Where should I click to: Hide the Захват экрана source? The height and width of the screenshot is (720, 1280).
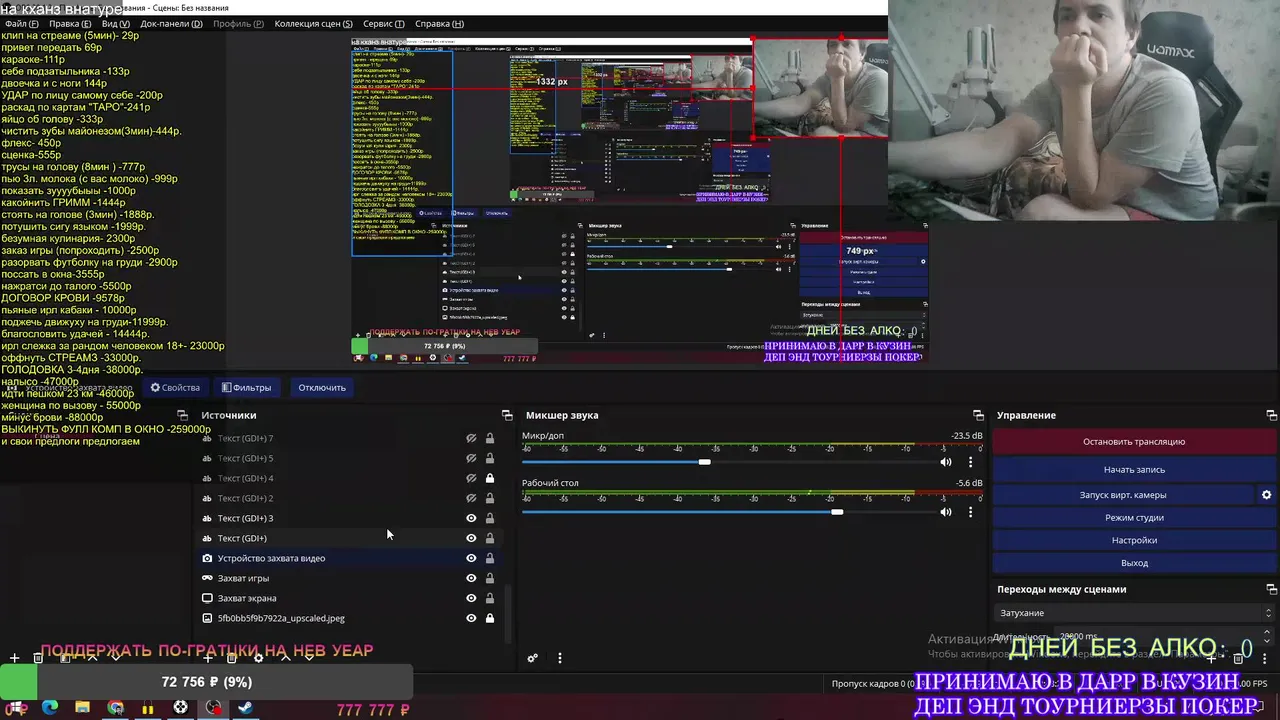(471, 598)
